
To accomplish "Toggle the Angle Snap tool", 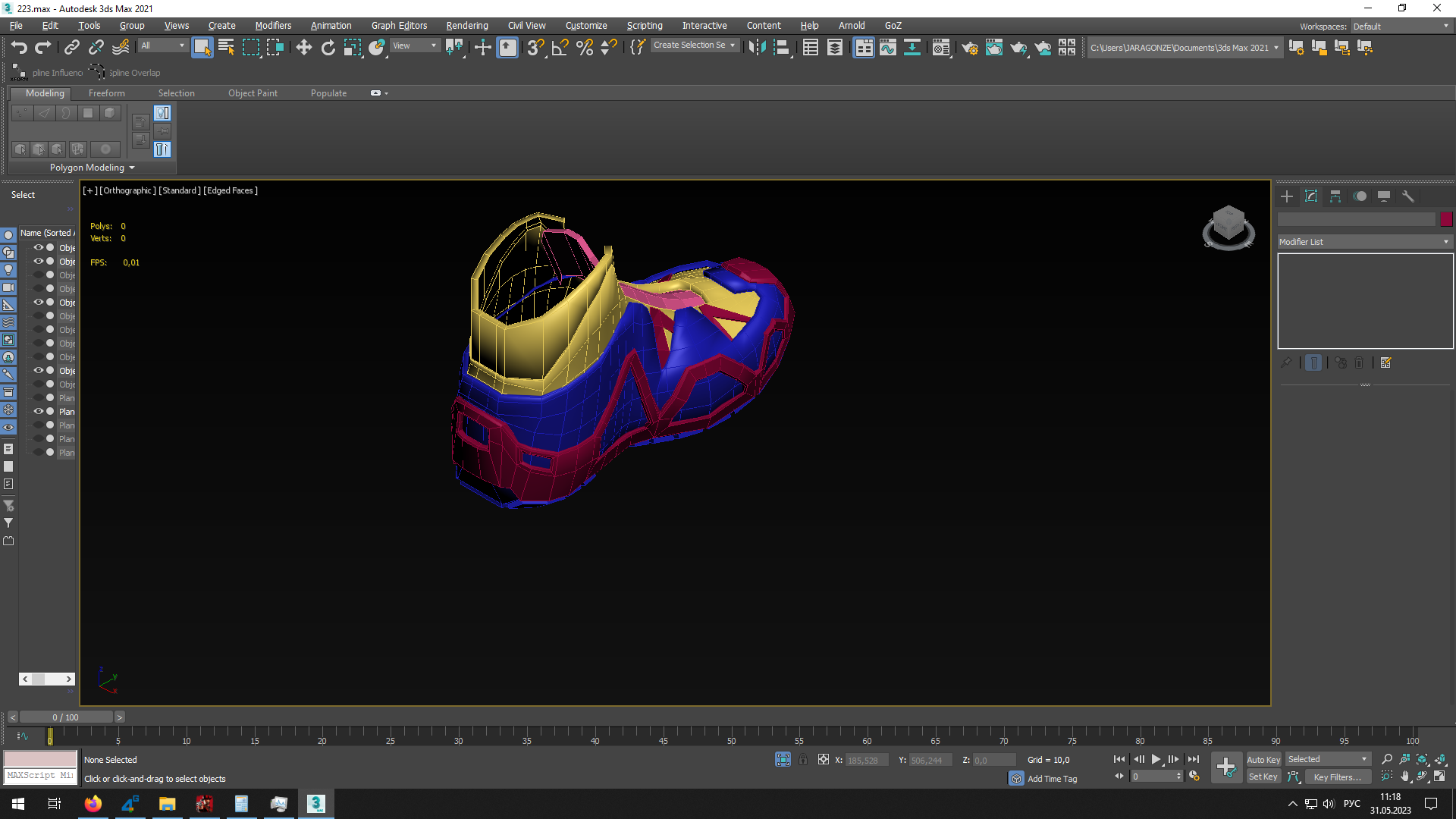I will (560, 48).
